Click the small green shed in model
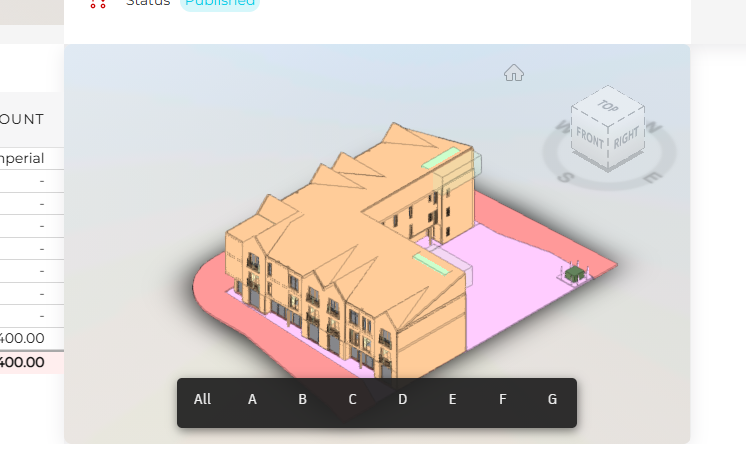 (574, 274)
